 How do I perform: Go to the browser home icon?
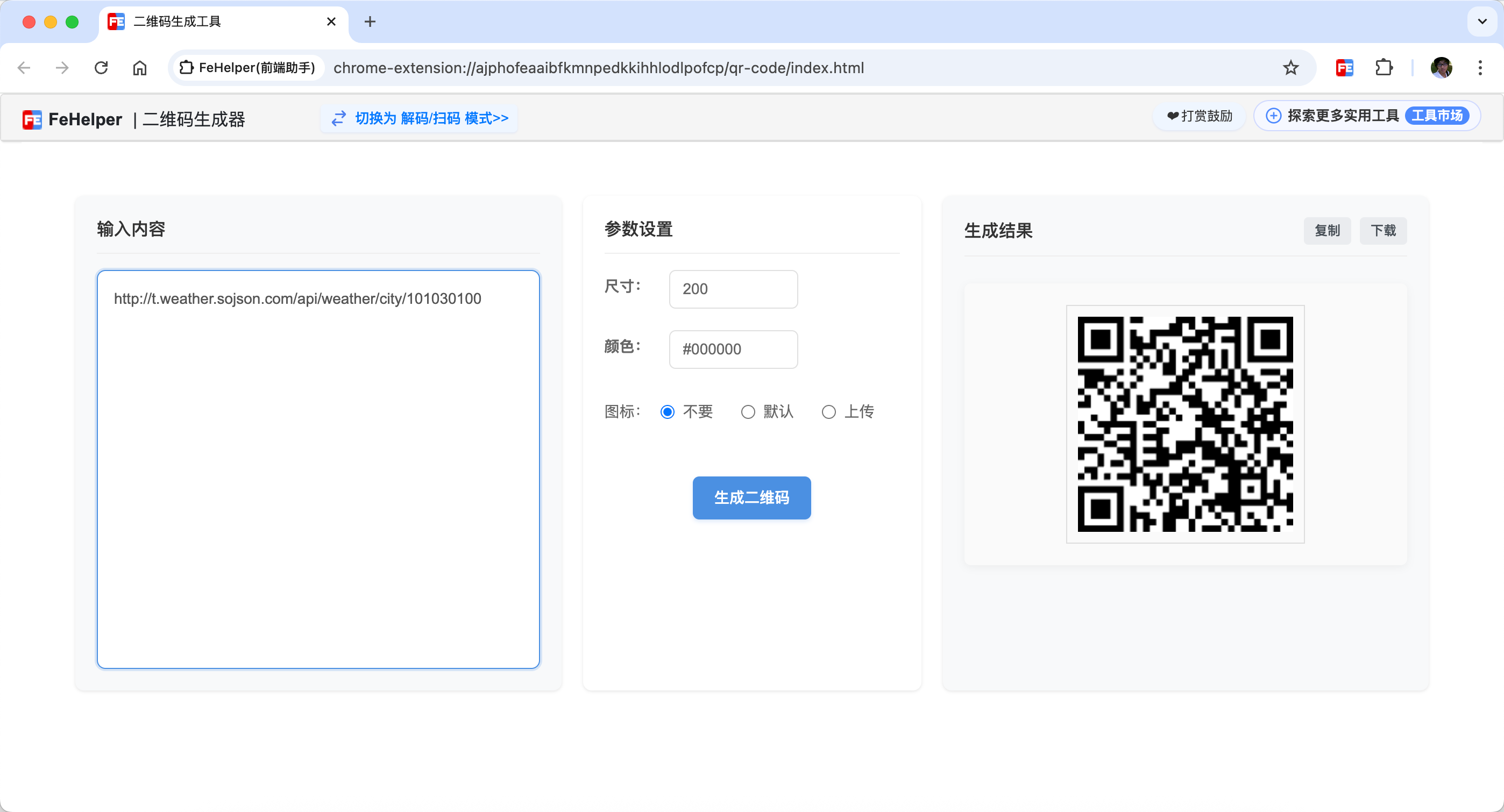coord(139,68)
